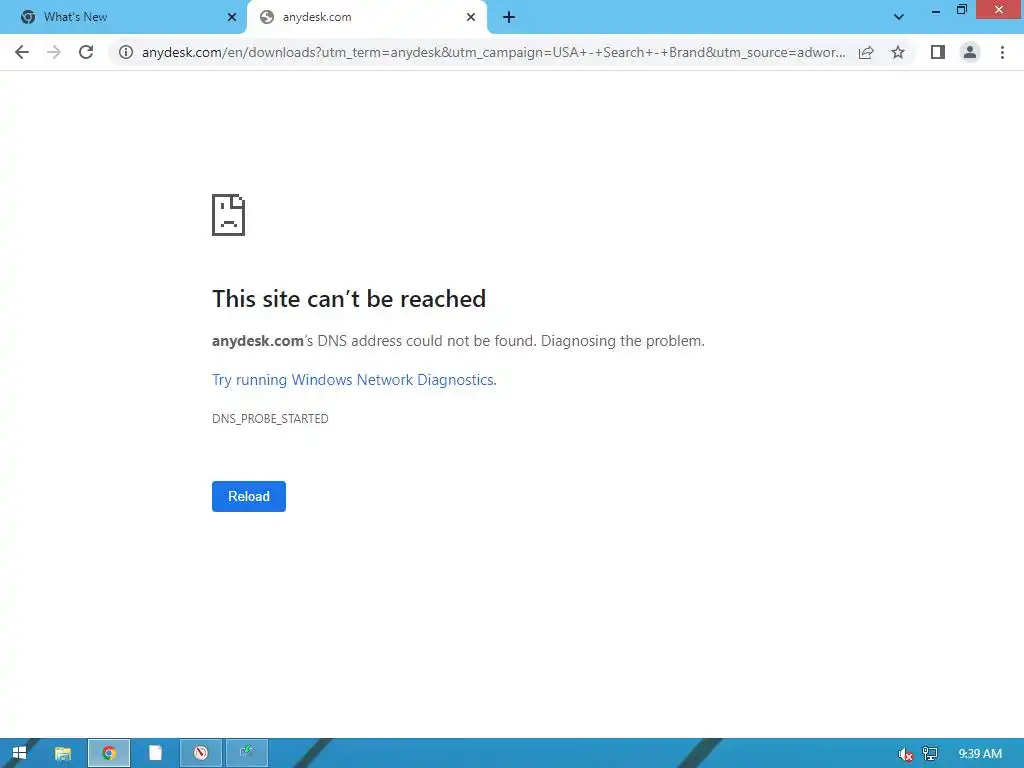The image size is (1024, 768).
Task: Click the sad page error icon
Action: pos(229,215)
